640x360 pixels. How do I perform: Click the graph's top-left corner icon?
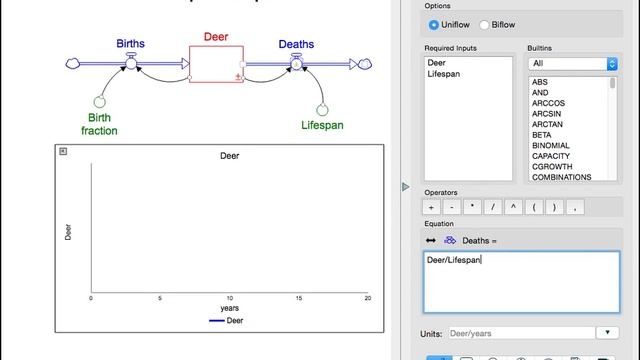(x=63, y=151)
